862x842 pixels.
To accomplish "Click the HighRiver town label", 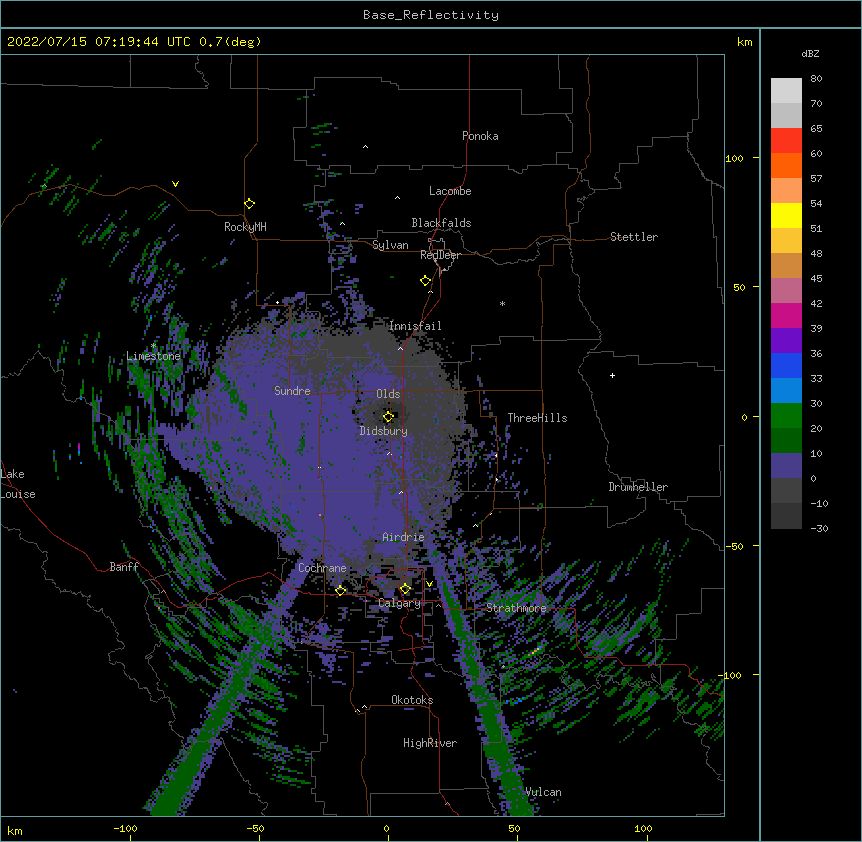I will tap(430, 743).
